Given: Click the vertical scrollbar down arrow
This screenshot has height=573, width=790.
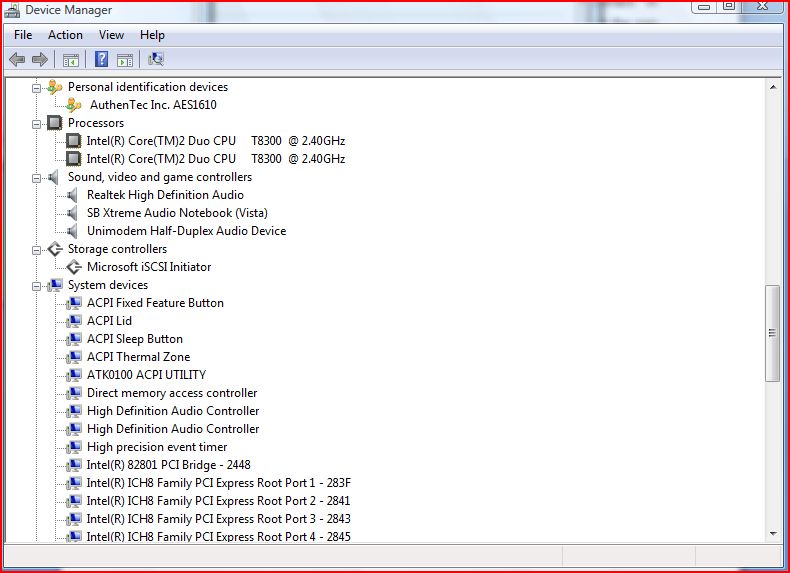Looking at the screenshot, I should click(x=773, y=534).
